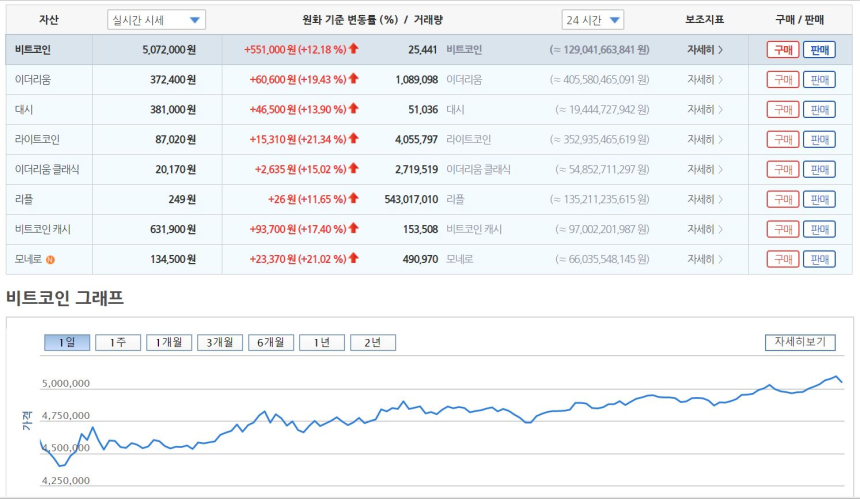Open the 24 시간 dropdown
The width and height of the screenshot is (860, 499).
tap(592, 20)
